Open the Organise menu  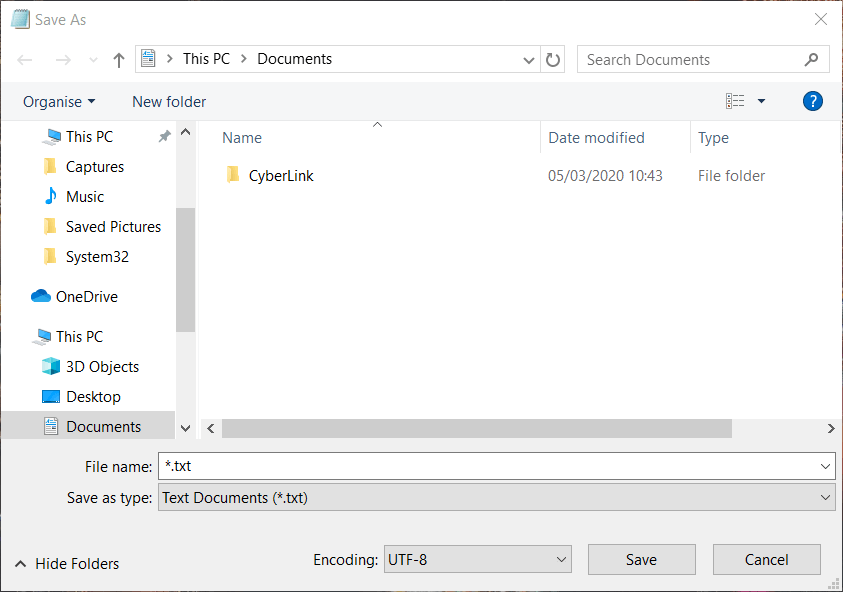(x=59, y=102)
